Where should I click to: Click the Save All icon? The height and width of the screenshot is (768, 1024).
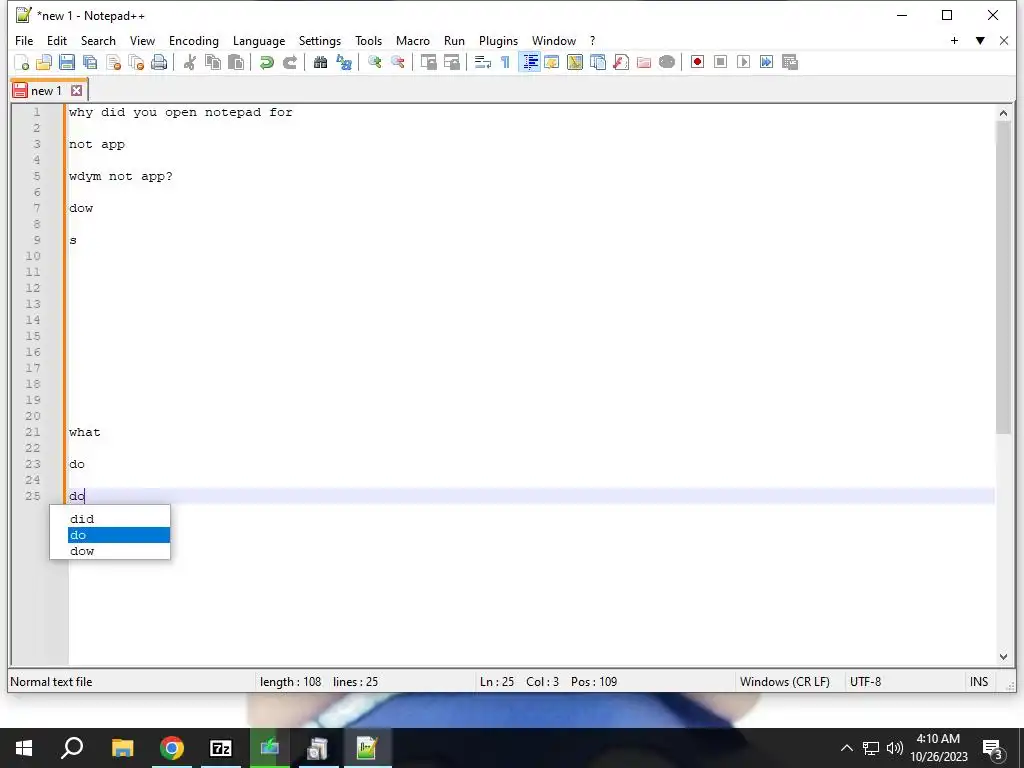click(90, 62)
